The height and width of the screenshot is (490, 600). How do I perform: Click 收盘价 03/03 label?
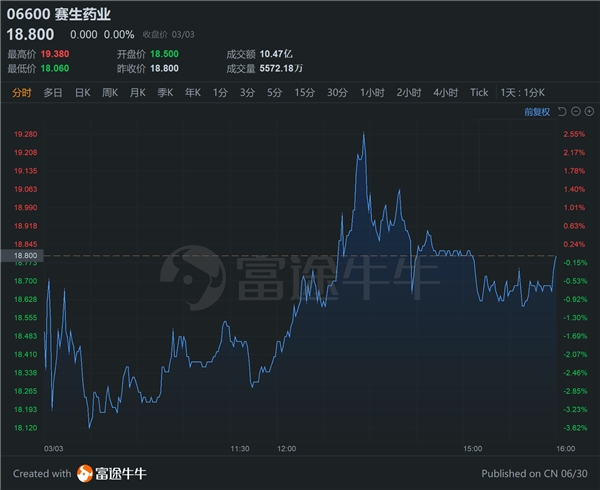pyautogui.click(x=168, y=35)
